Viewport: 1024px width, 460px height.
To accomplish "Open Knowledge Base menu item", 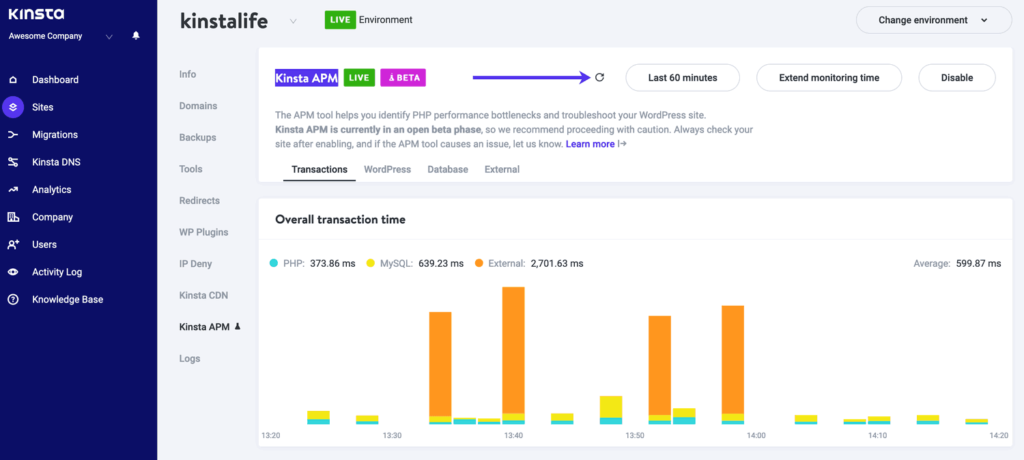I will click(67, 299).
